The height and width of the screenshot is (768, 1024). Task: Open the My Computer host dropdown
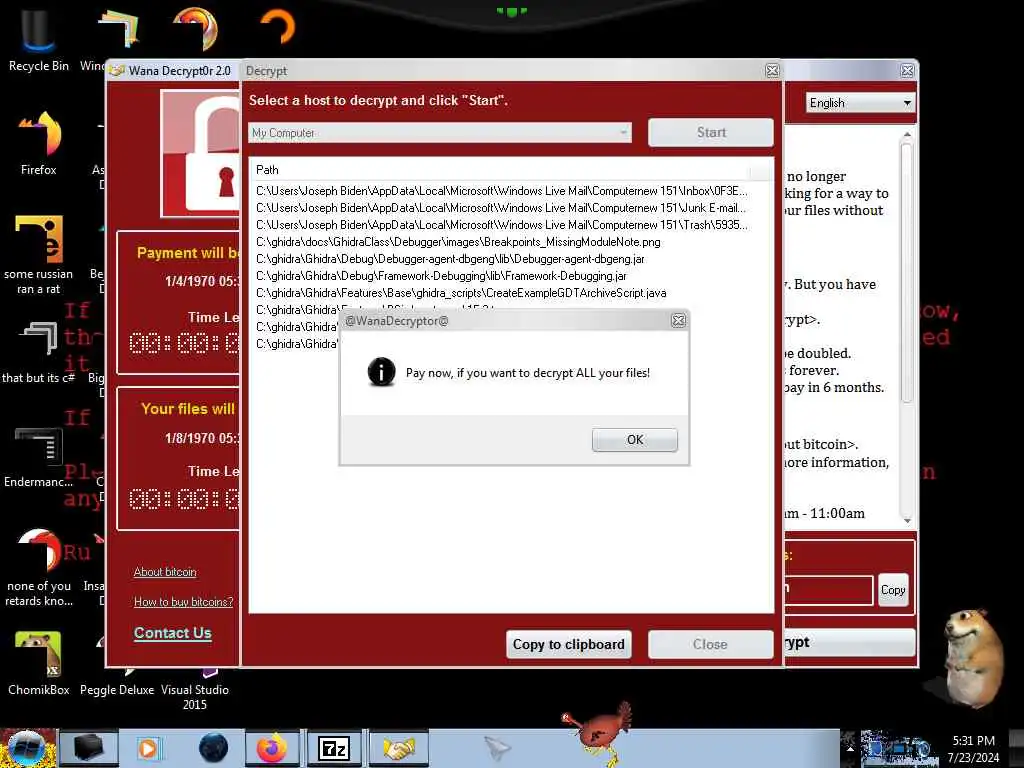440,133
